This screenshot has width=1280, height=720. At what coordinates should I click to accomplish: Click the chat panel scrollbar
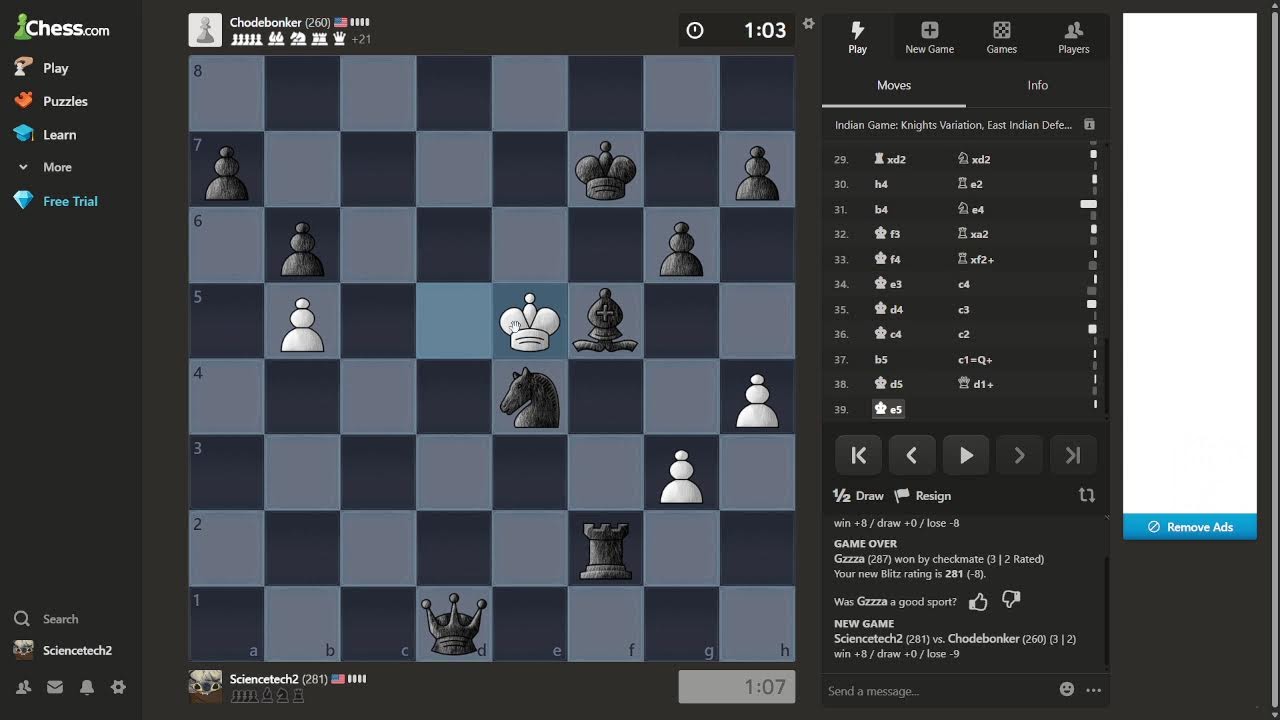[1106, 610]
